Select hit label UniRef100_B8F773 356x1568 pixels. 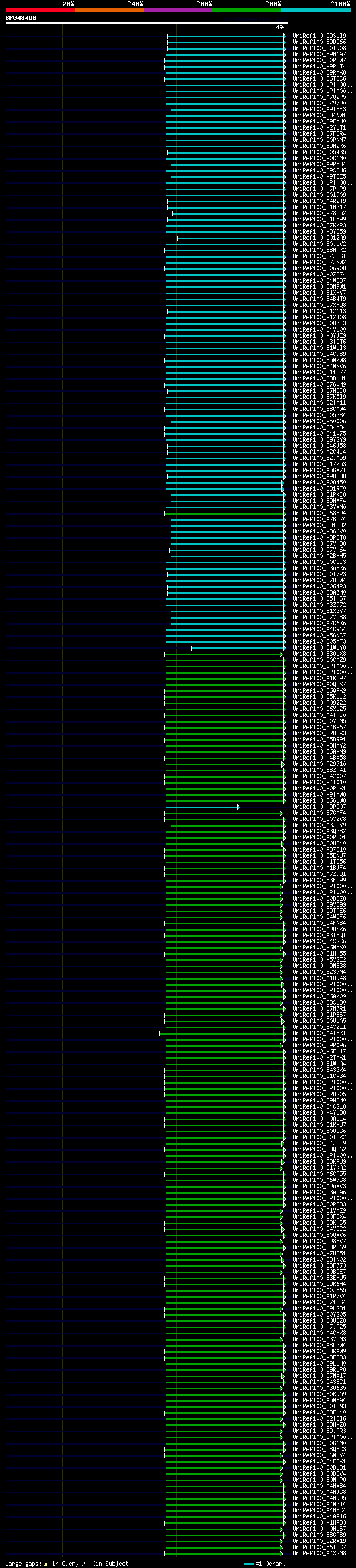tap(319, 1266)
